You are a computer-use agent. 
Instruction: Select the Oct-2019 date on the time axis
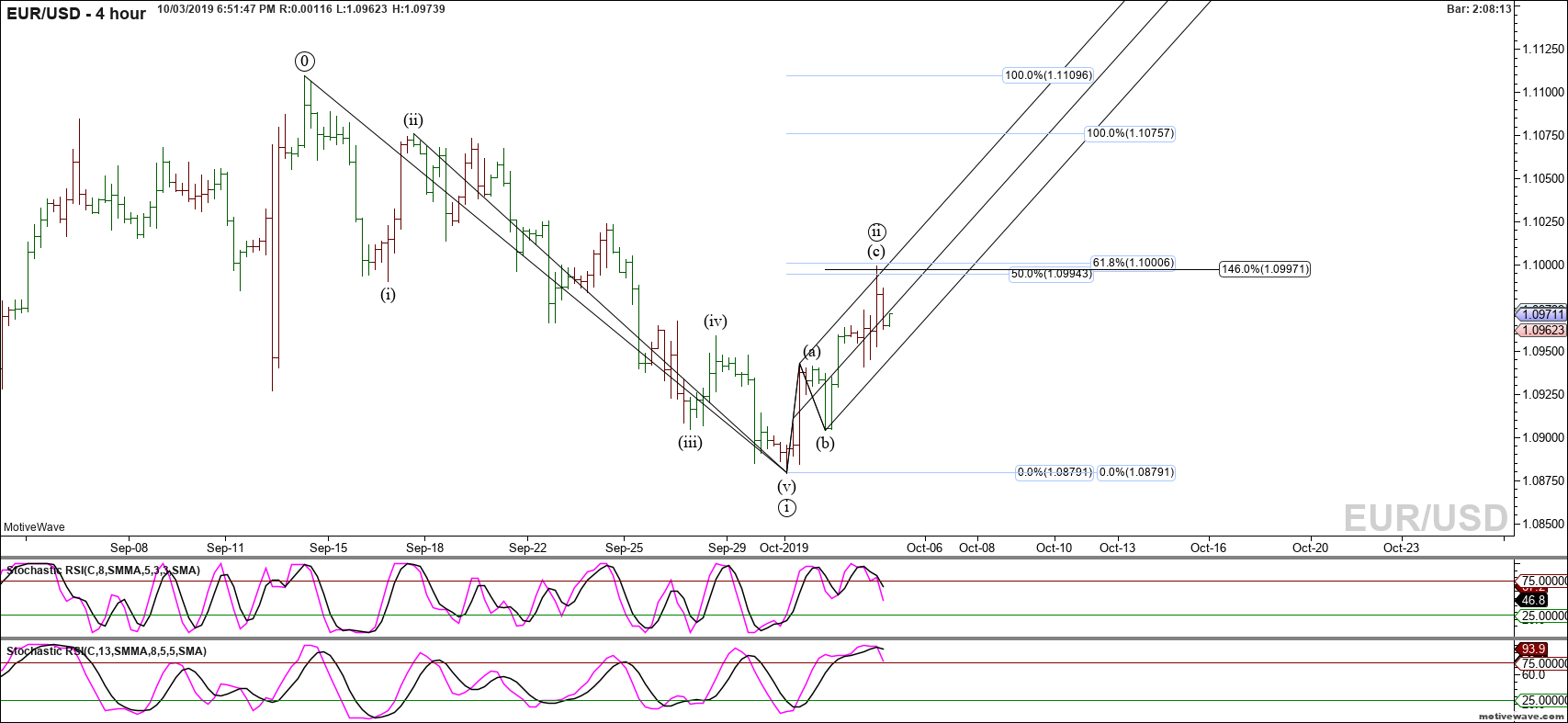point(784,548)
